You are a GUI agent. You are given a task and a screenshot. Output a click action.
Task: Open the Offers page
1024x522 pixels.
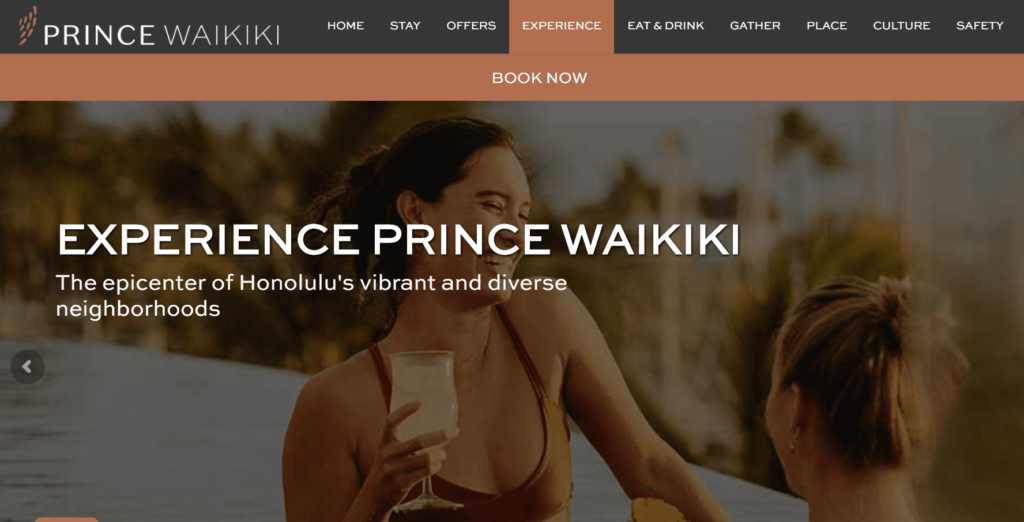point(471,26)
